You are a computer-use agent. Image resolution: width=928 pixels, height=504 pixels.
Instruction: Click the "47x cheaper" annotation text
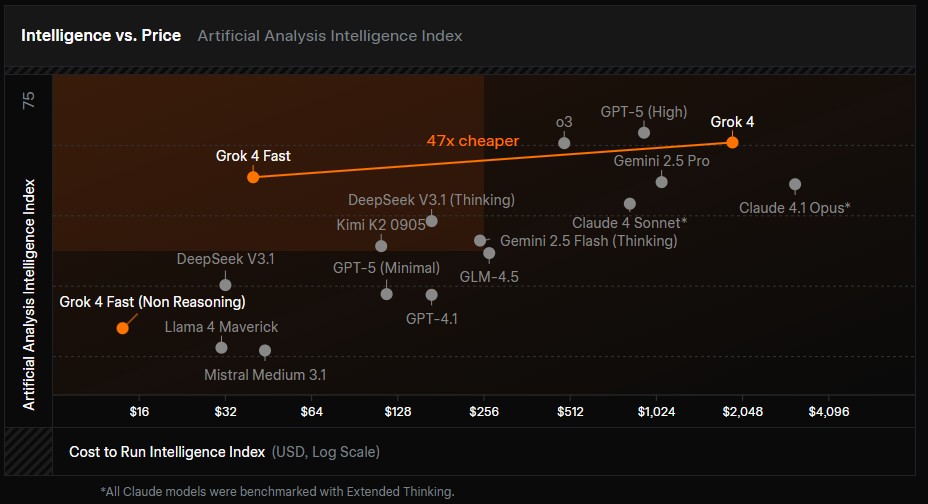tap(472, 141)
